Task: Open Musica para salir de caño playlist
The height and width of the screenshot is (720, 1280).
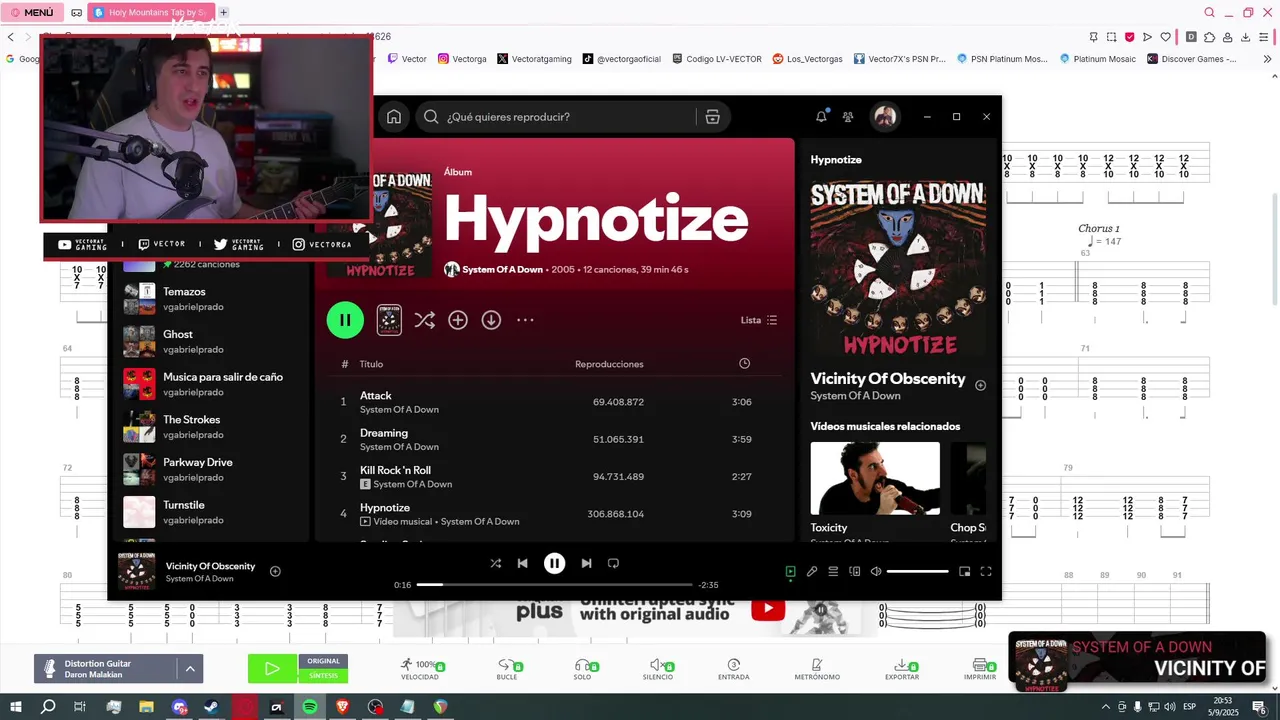Action: click(210, 384)
